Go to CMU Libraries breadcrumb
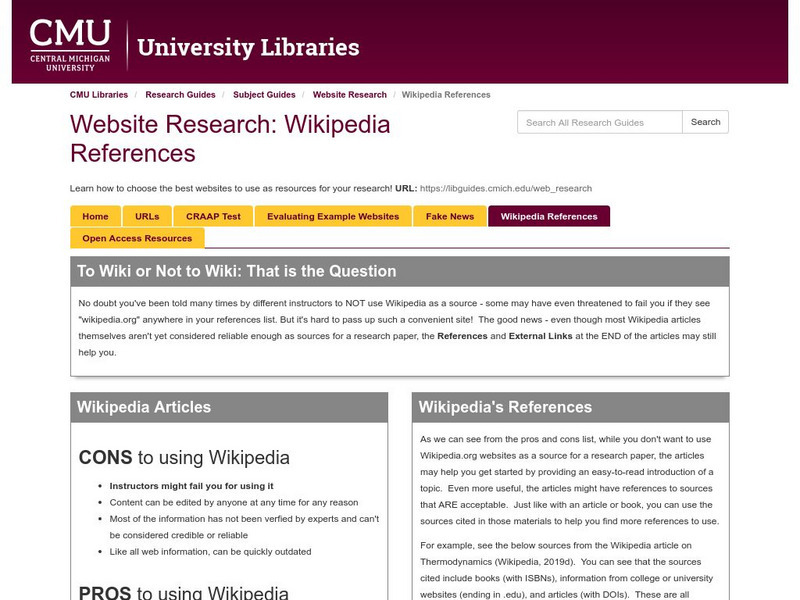 point(99,95)
